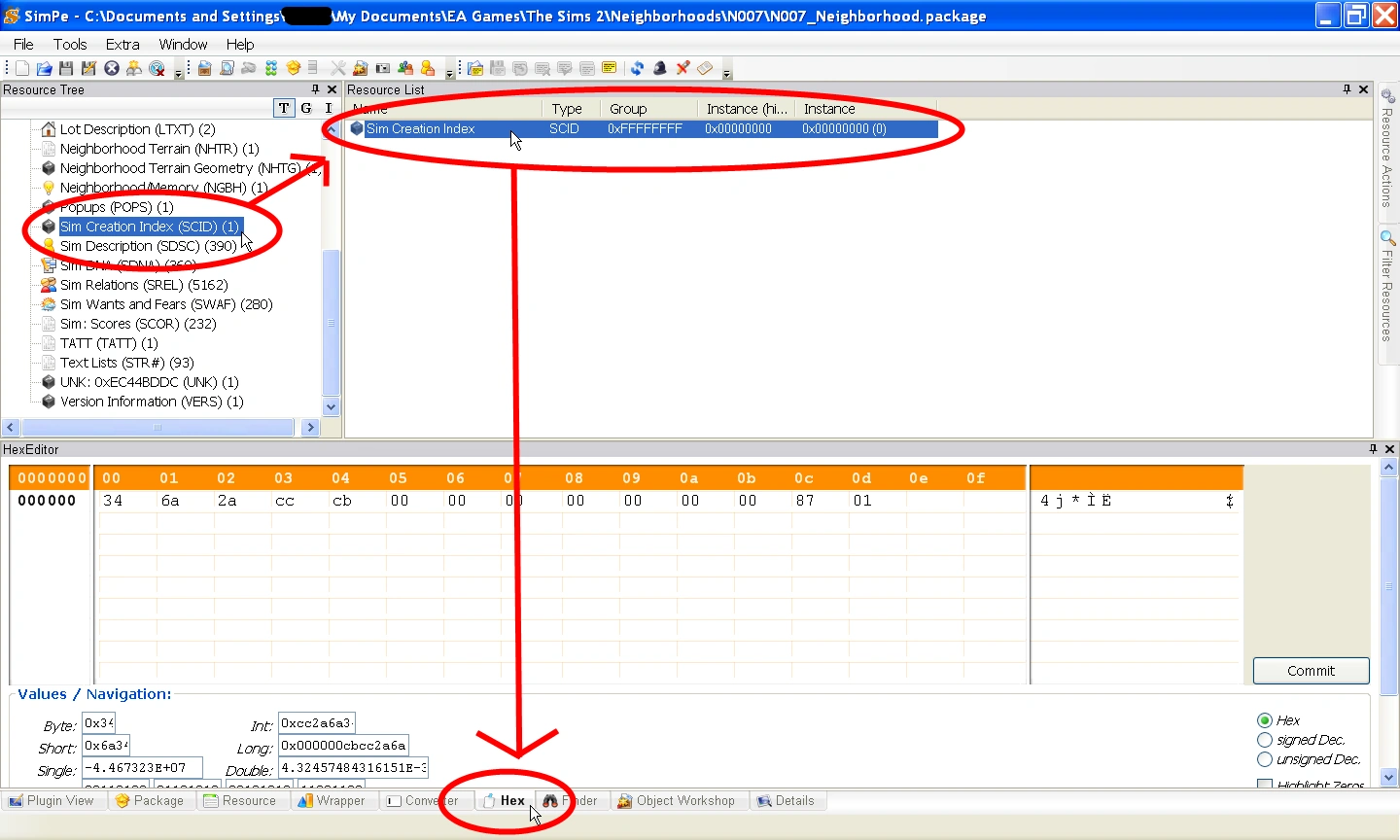Tick the Highlight Zeros checkbox
Screen dimensions: 1400x840
point(1265,784)
